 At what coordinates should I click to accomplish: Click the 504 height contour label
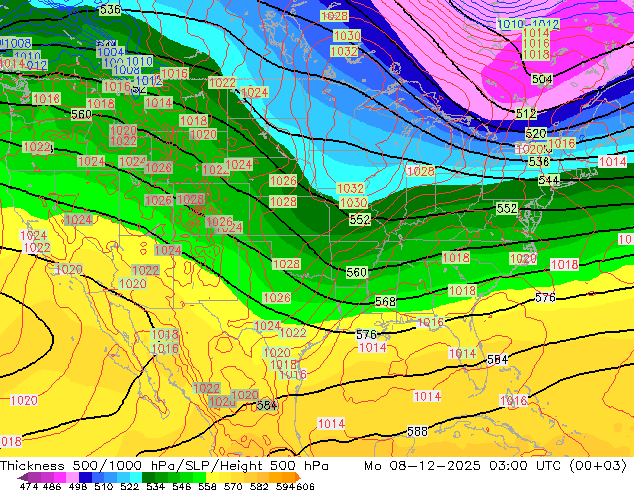tap(542, 79)
